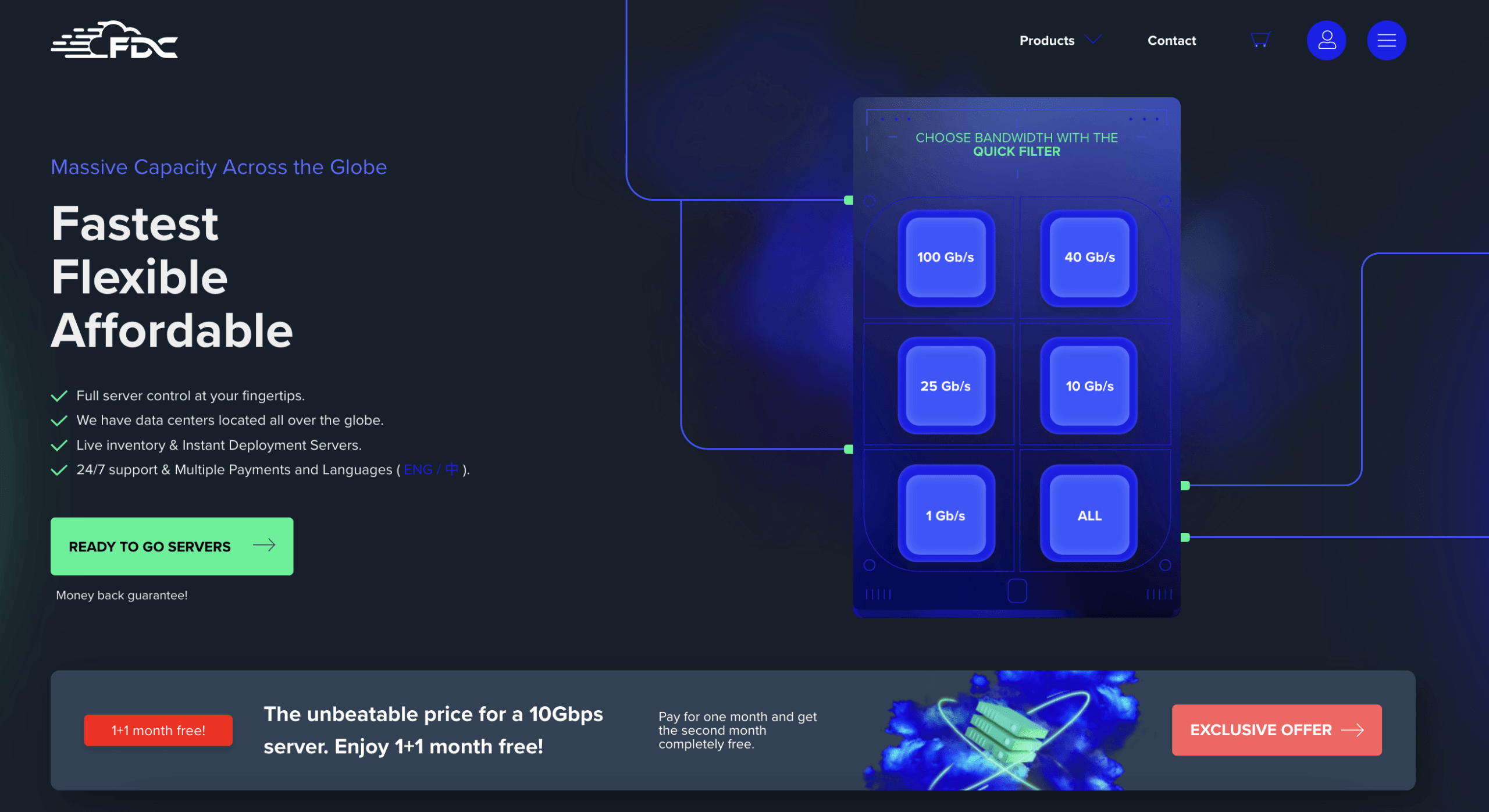Switch language to ENG
This screenshot has height=812, width=1489.
pyautogui.click(x=418, y=469)
